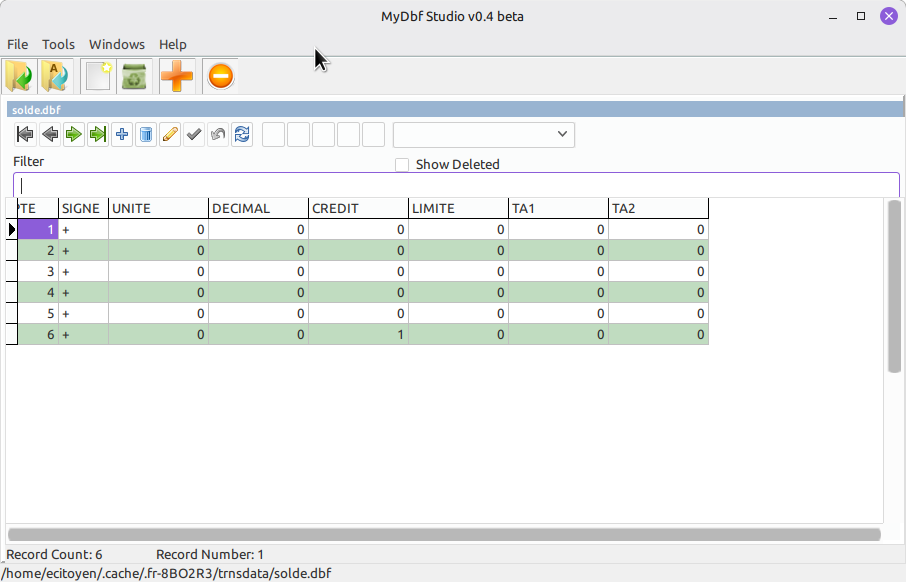Screen dimensions: 906x582
Task: Select the UNITE cell in row 2
Action: click(x=158, y=250)
